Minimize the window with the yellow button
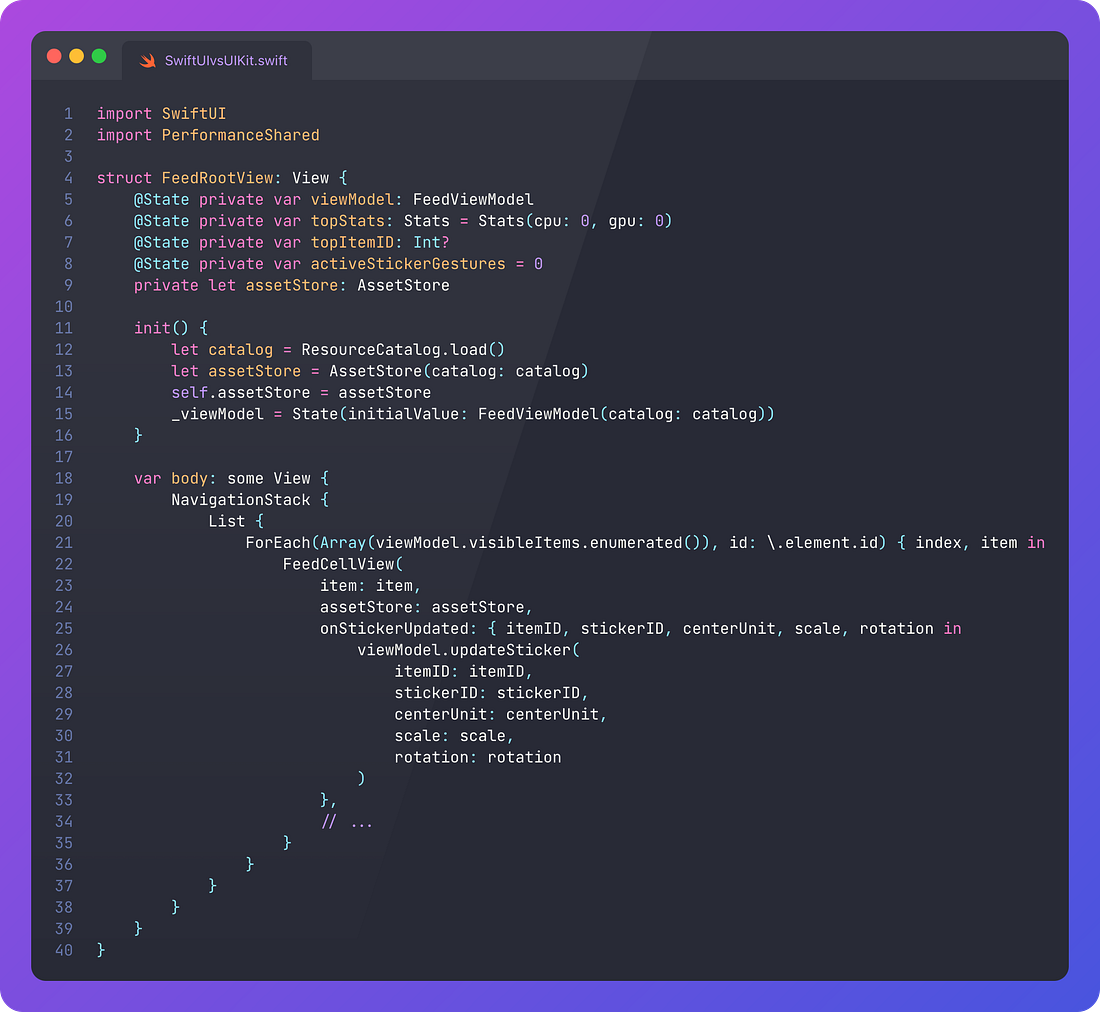The height and width of the screenshot is (1012, 1100). coord(76,56)
